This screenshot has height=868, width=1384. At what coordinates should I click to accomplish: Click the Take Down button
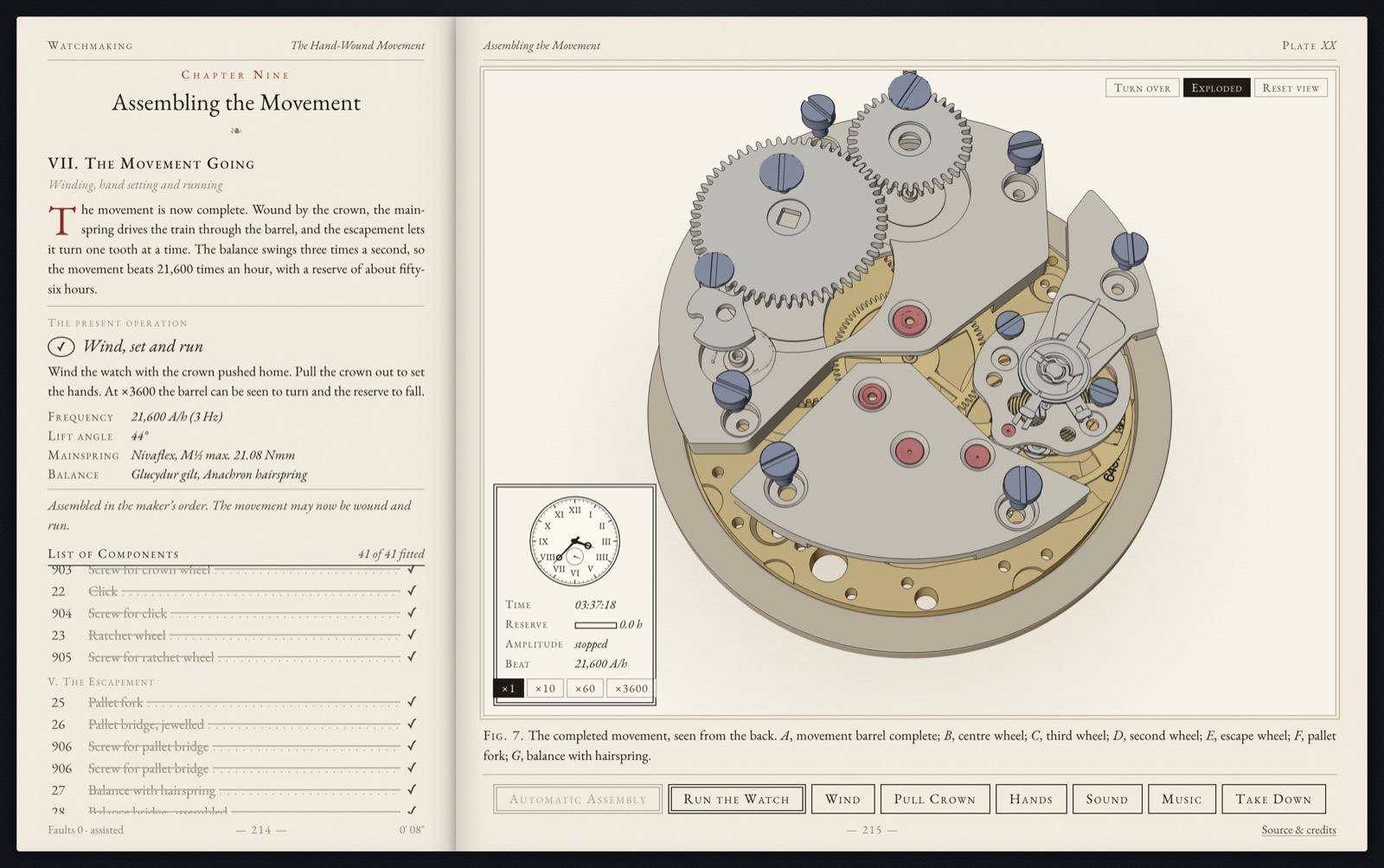(1273, 799)
